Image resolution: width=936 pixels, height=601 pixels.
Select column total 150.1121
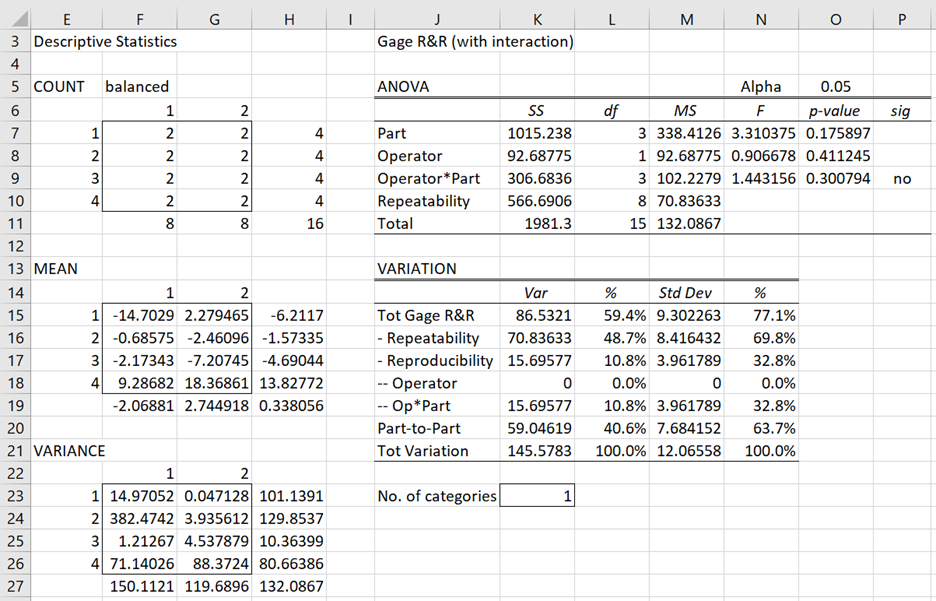(140, 586)
